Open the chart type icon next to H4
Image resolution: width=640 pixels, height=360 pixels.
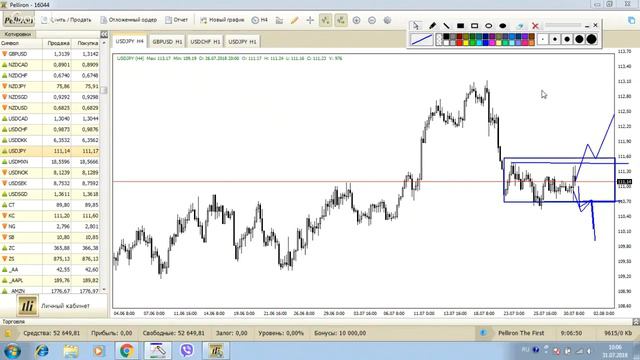point(279,20)
